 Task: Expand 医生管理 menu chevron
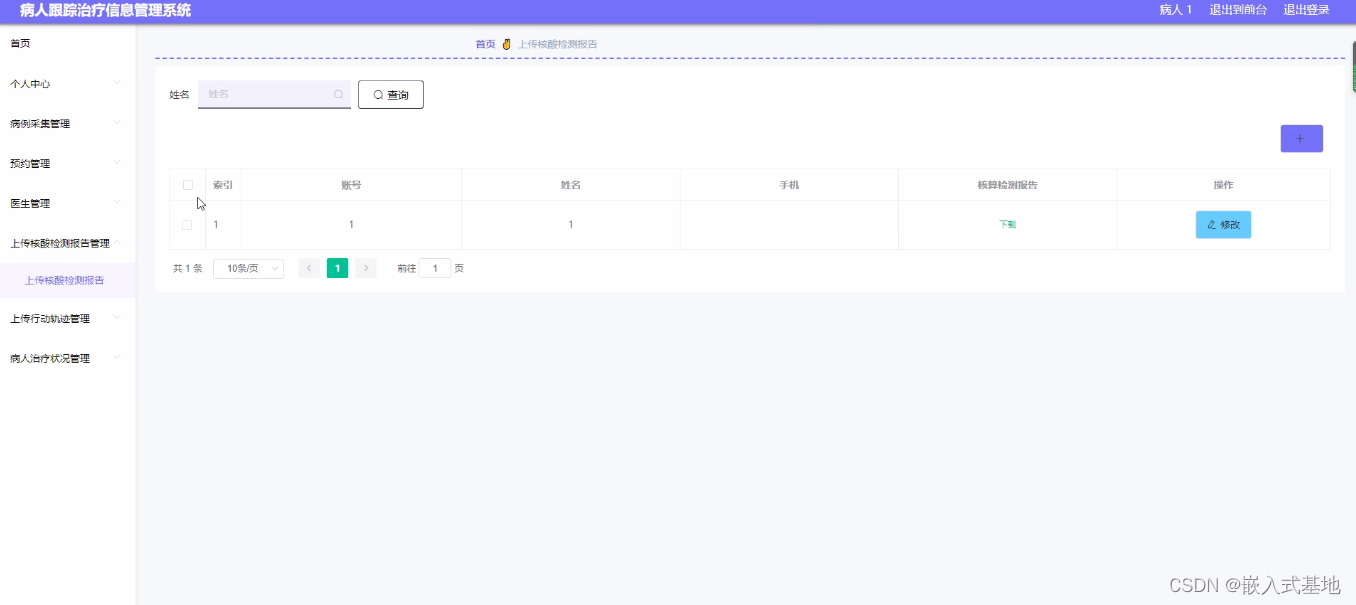pos(117,203)
